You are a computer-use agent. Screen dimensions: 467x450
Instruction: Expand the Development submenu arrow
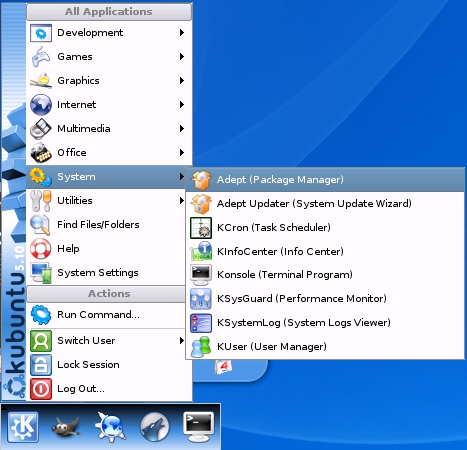[182, 32]
